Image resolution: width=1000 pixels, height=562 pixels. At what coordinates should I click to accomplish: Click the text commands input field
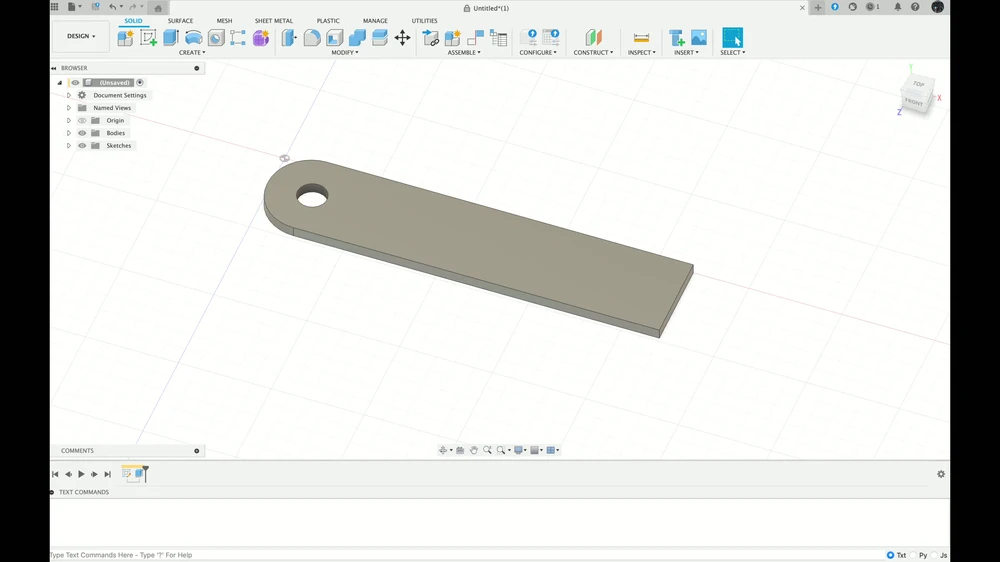point(466,555)
